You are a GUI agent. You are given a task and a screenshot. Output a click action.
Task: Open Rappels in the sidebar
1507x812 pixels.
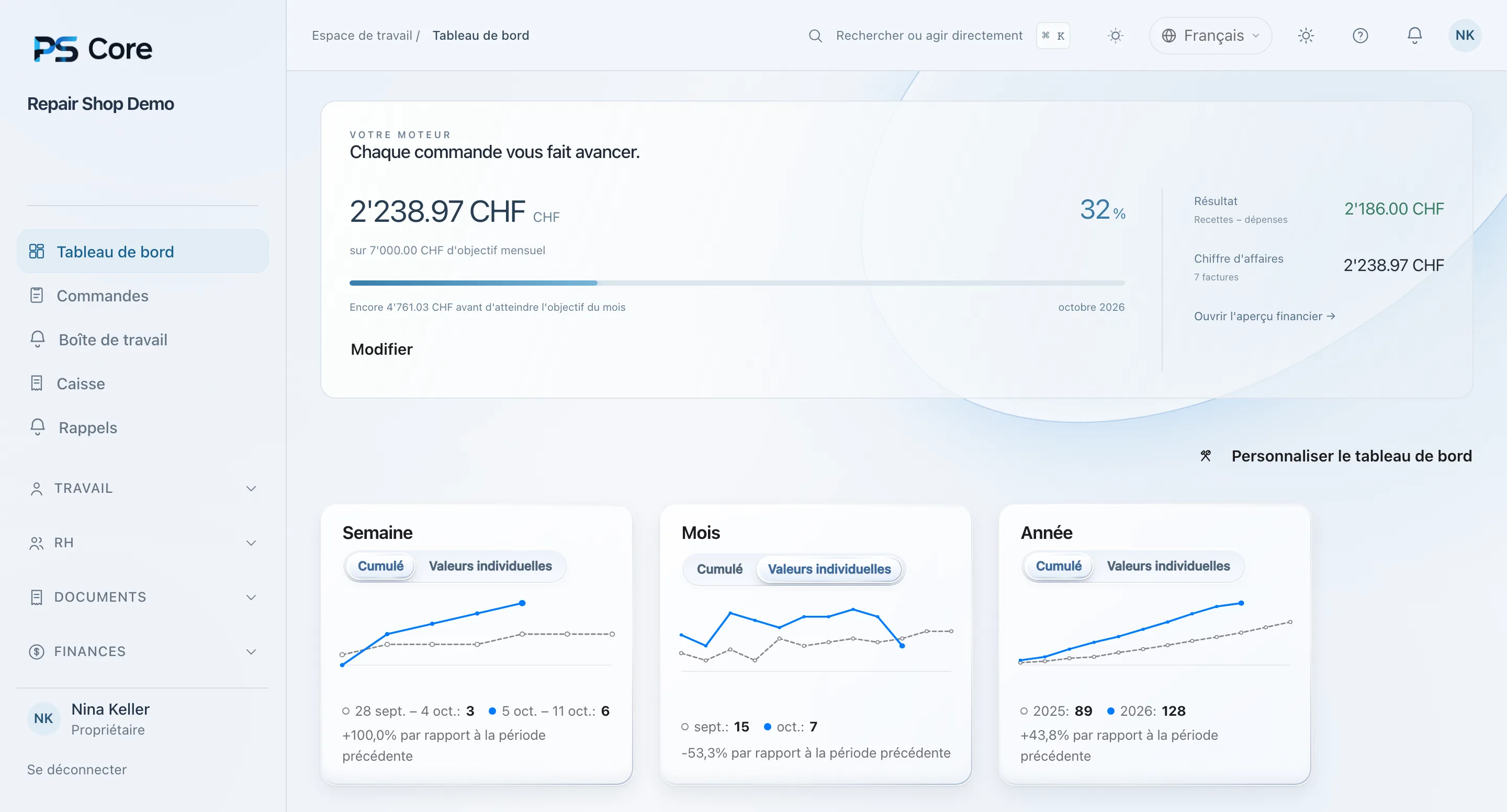pyautogui.click(x=143, y=427)
